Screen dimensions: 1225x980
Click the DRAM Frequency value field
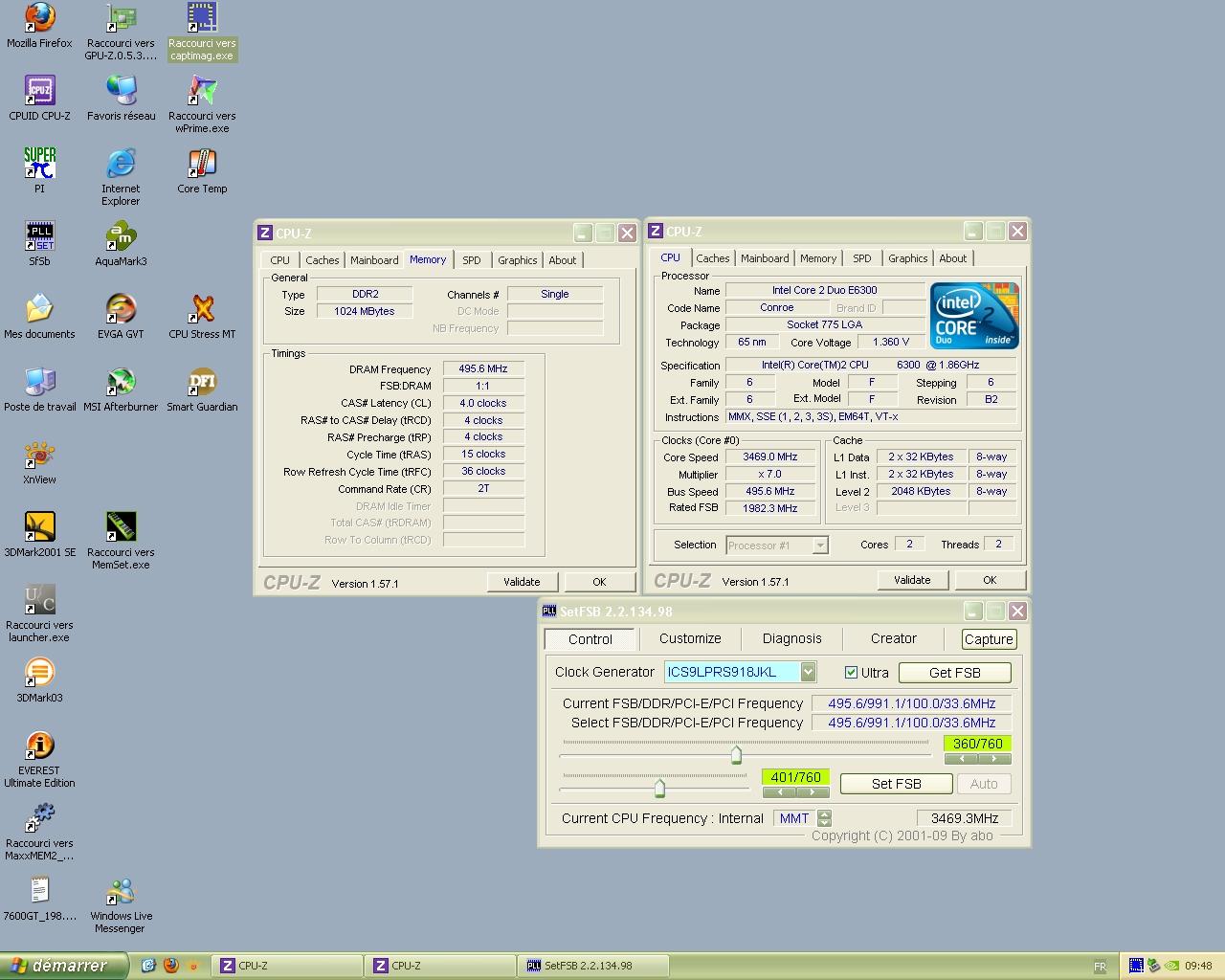[483, 368]
